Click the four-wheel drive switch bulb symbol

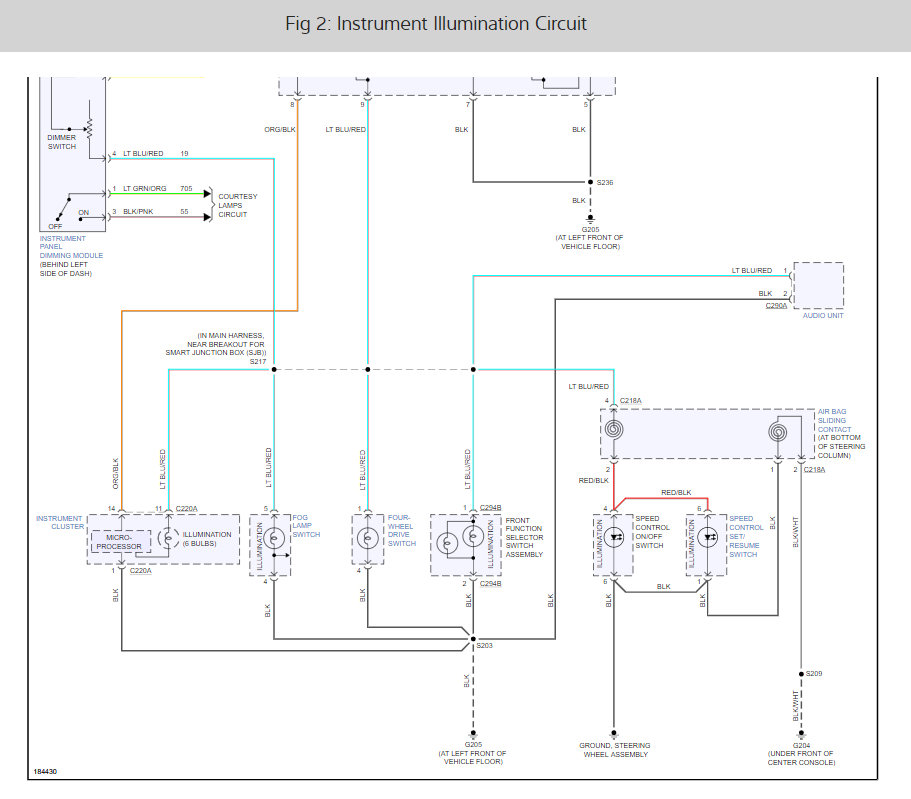pyautogui.click(x=368, y=539)
